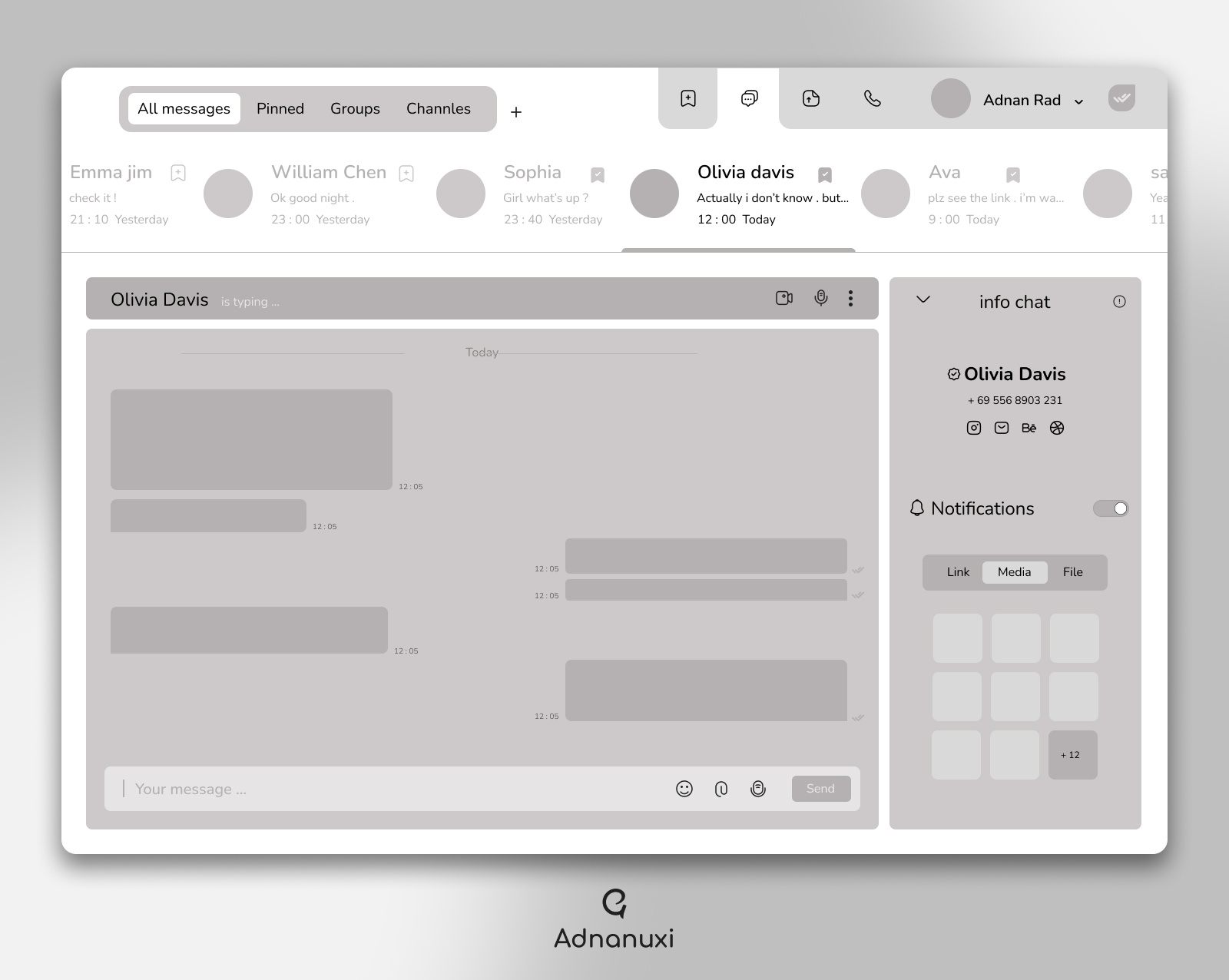Switch to the File tab in info panel
Viewport: 1229px width, 980px height.
click(x=1072, y=571)
